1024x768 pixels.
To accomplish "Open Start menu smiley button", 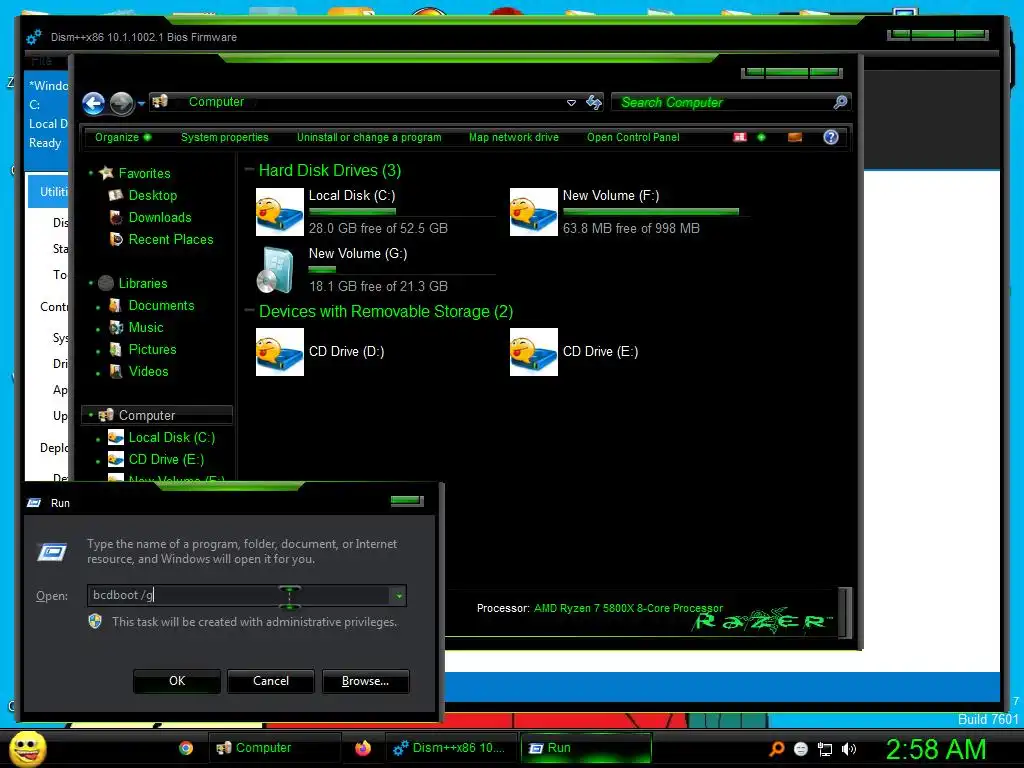I will pos(27,748).
